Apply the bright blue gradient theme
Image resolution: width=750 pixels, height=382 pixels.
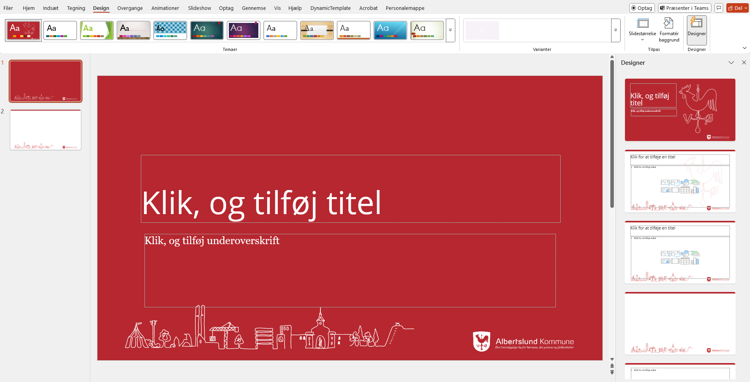[x=390, y=30]
